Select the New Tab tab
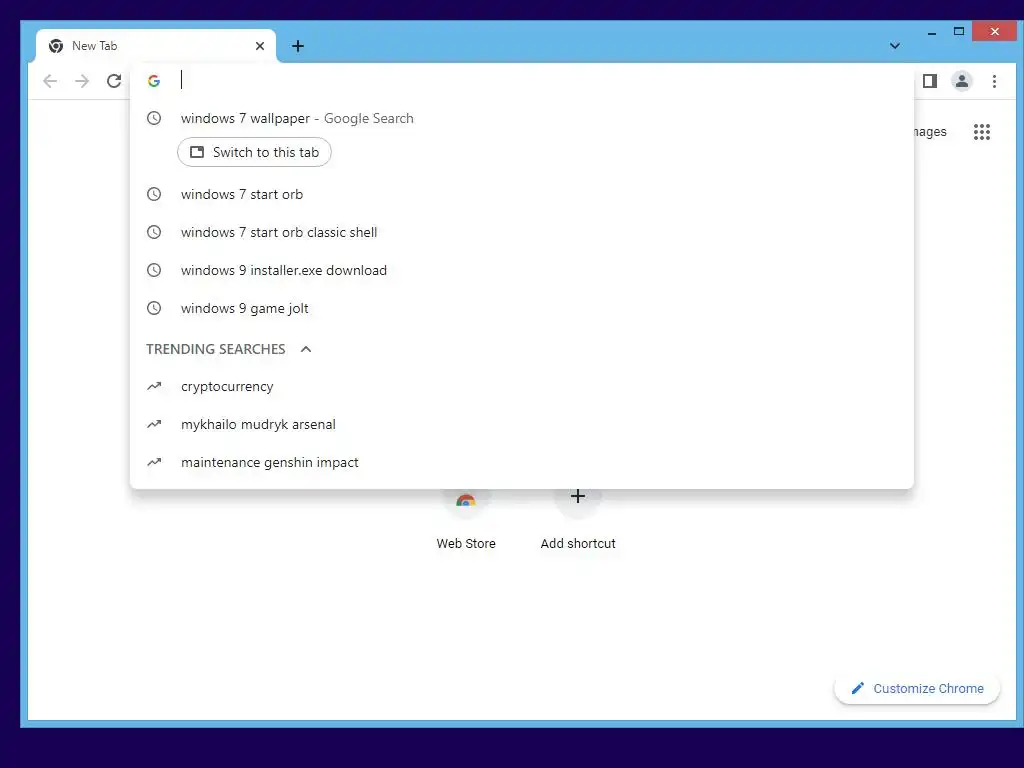1024x768 pixels. (x=156, y=46)
